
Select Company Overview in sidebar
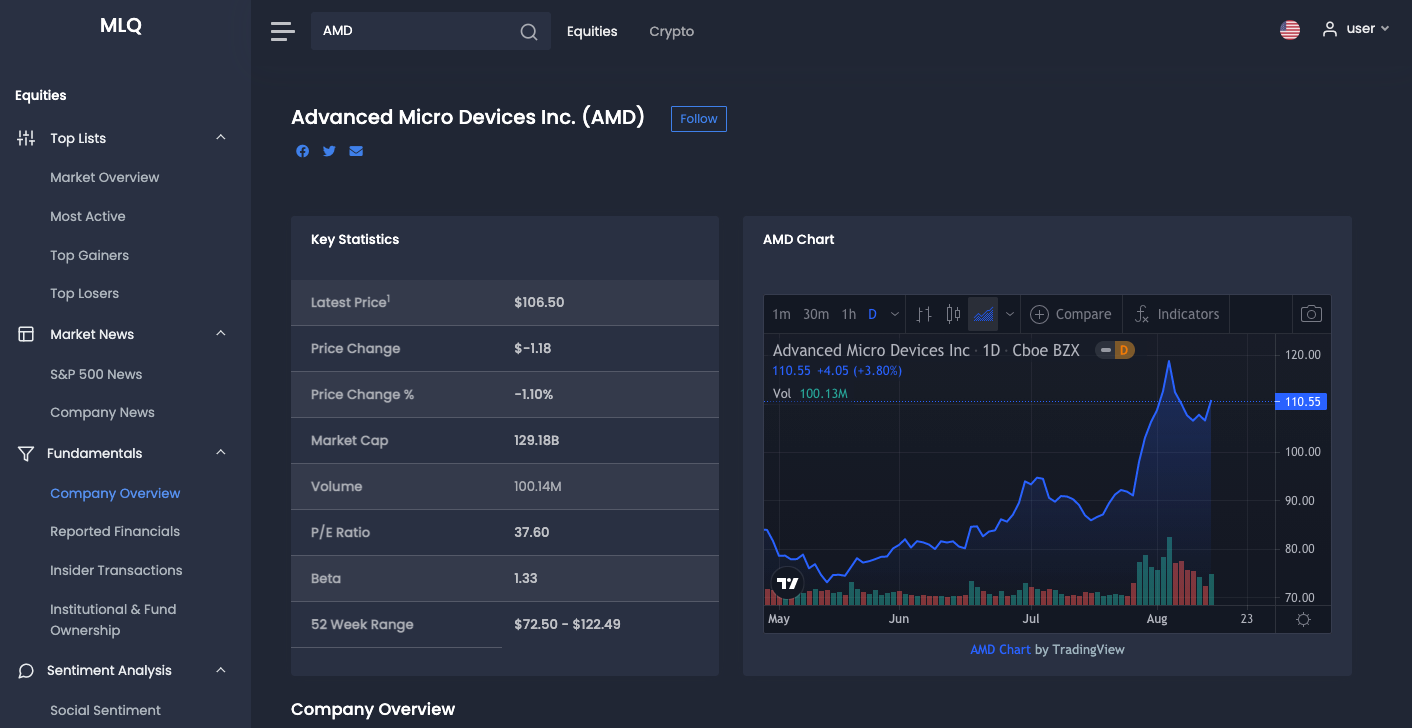(116, 493)
